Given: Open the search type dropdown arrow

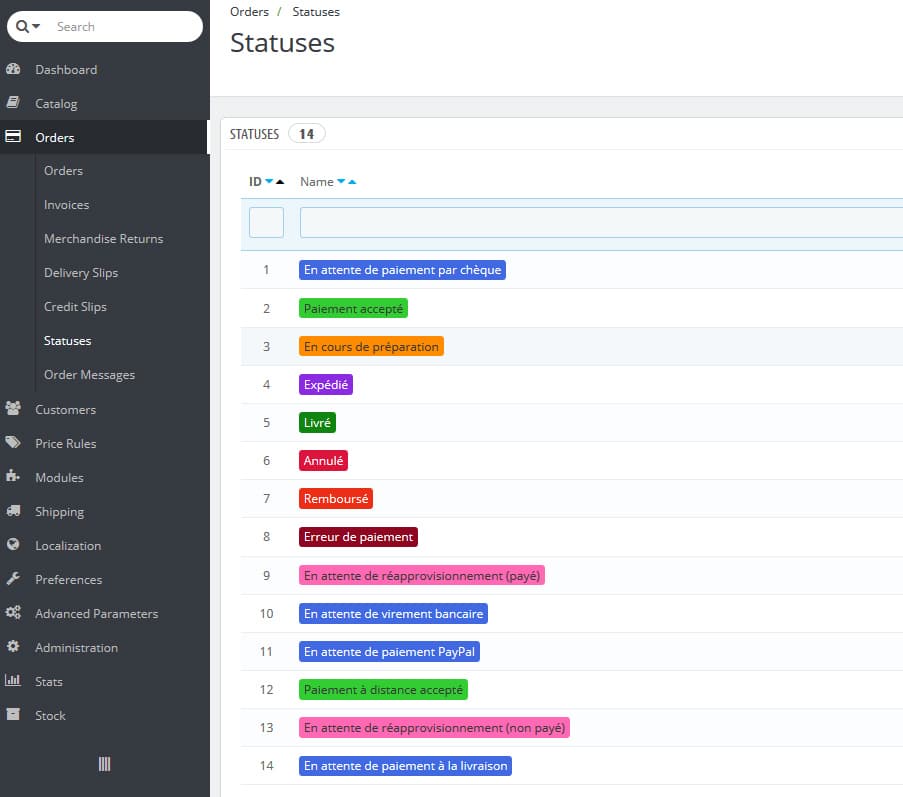Looking at the screenshot, I should coord(37,27).
